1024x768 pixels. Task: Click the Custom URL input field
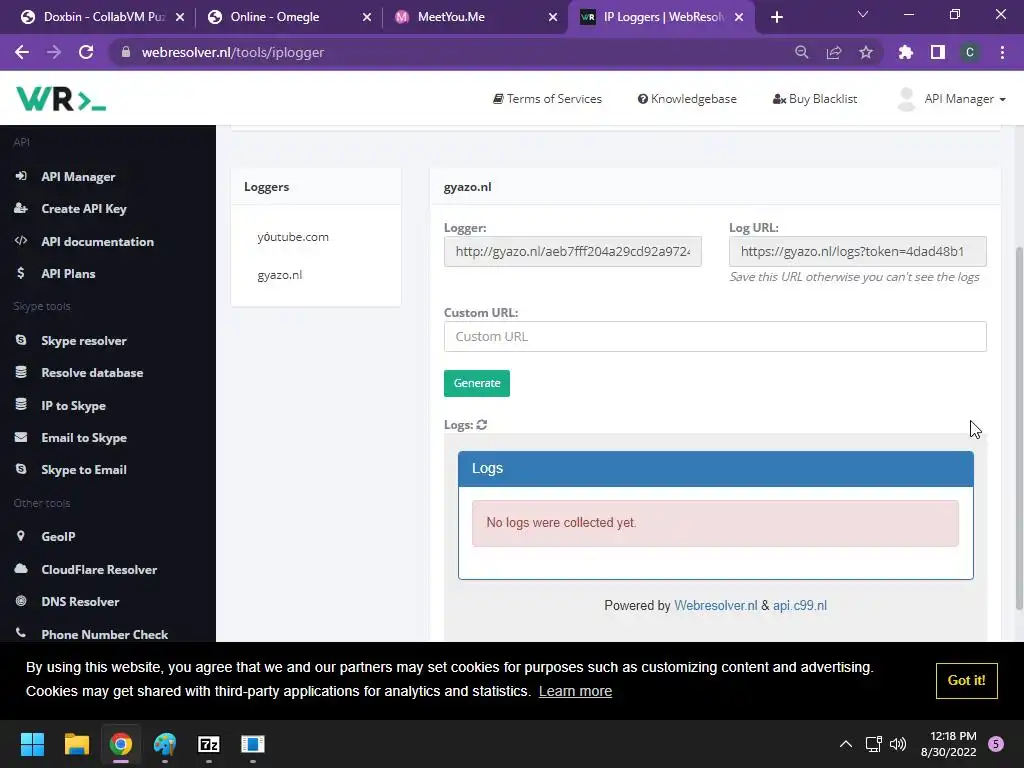point(715,336)
